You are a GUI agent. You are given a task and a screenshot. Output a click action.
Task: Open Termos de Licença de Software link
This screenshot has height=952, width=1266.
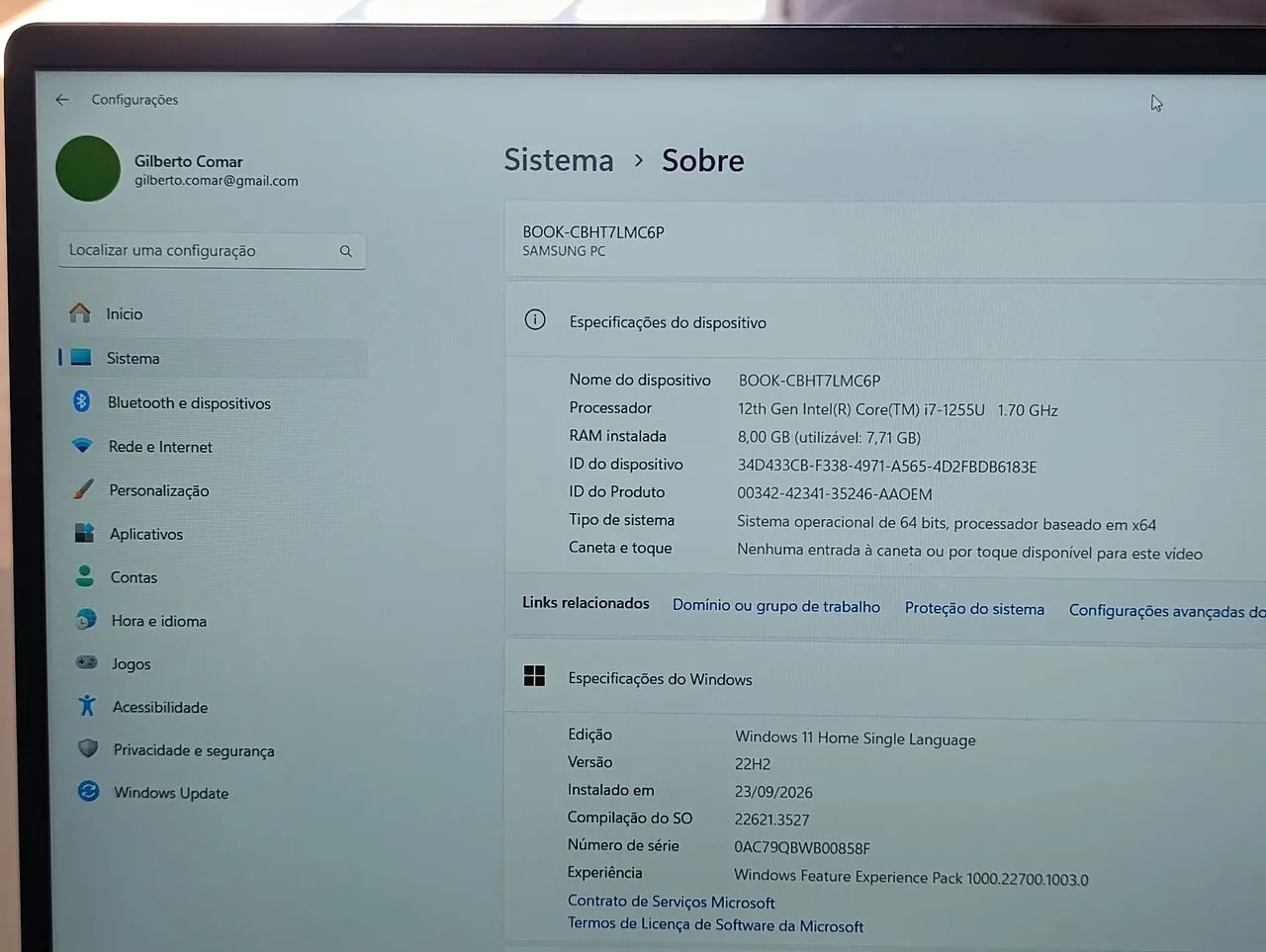coord(715,925)
